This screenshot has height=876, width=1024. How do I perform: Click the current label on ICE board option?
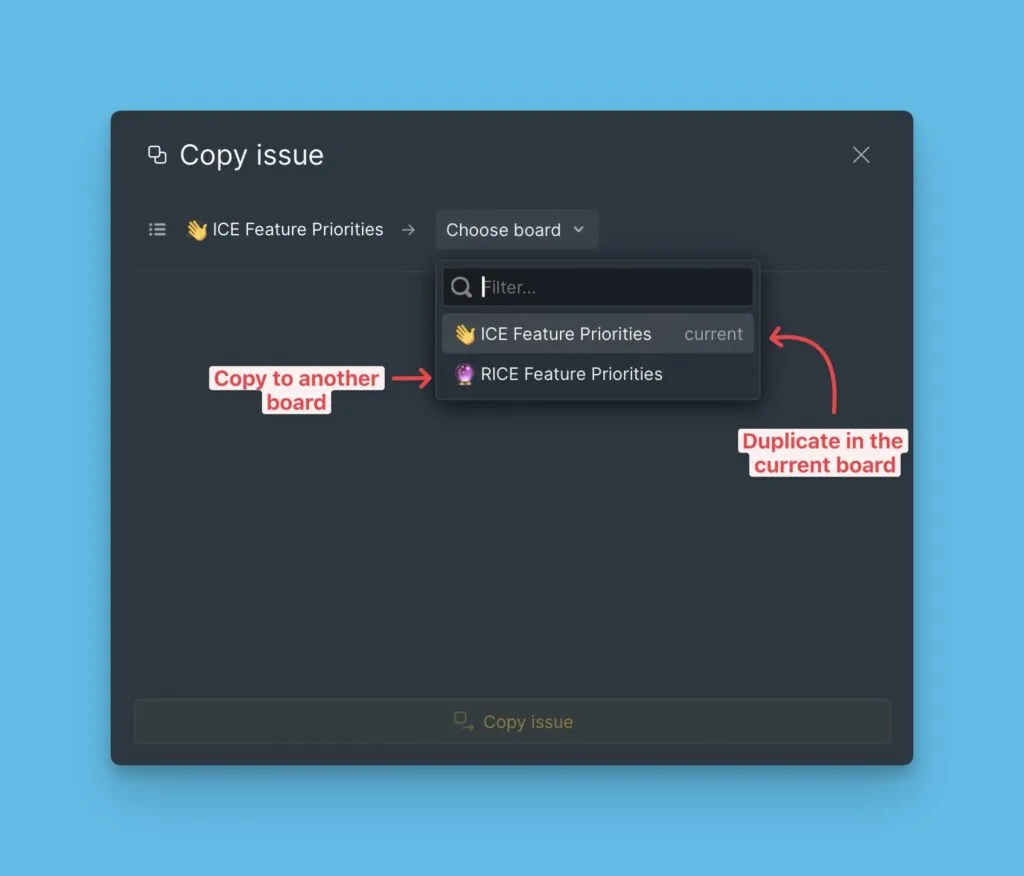point(713,334)
